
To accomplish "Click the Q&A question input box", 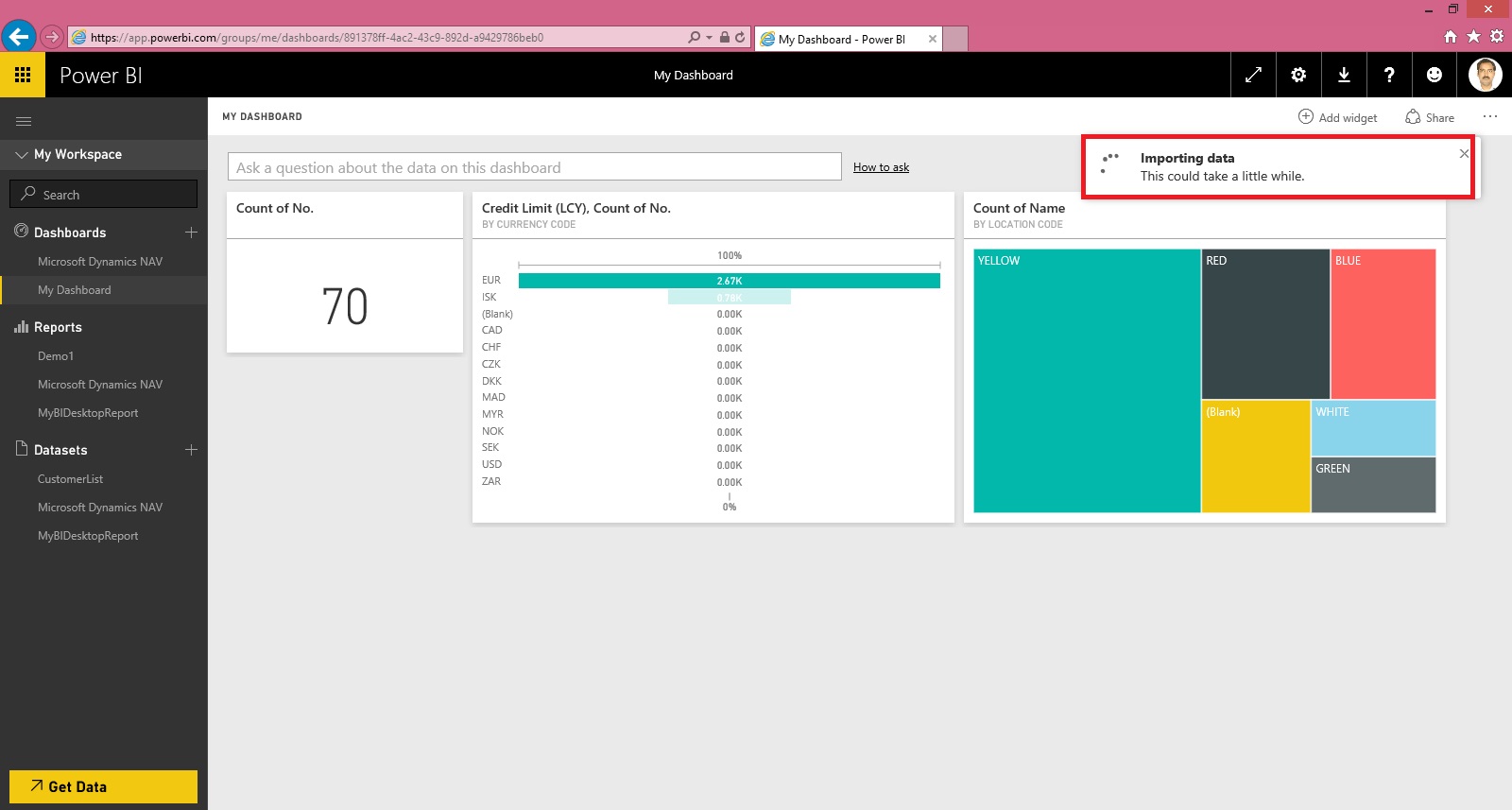I will [534, 166].
